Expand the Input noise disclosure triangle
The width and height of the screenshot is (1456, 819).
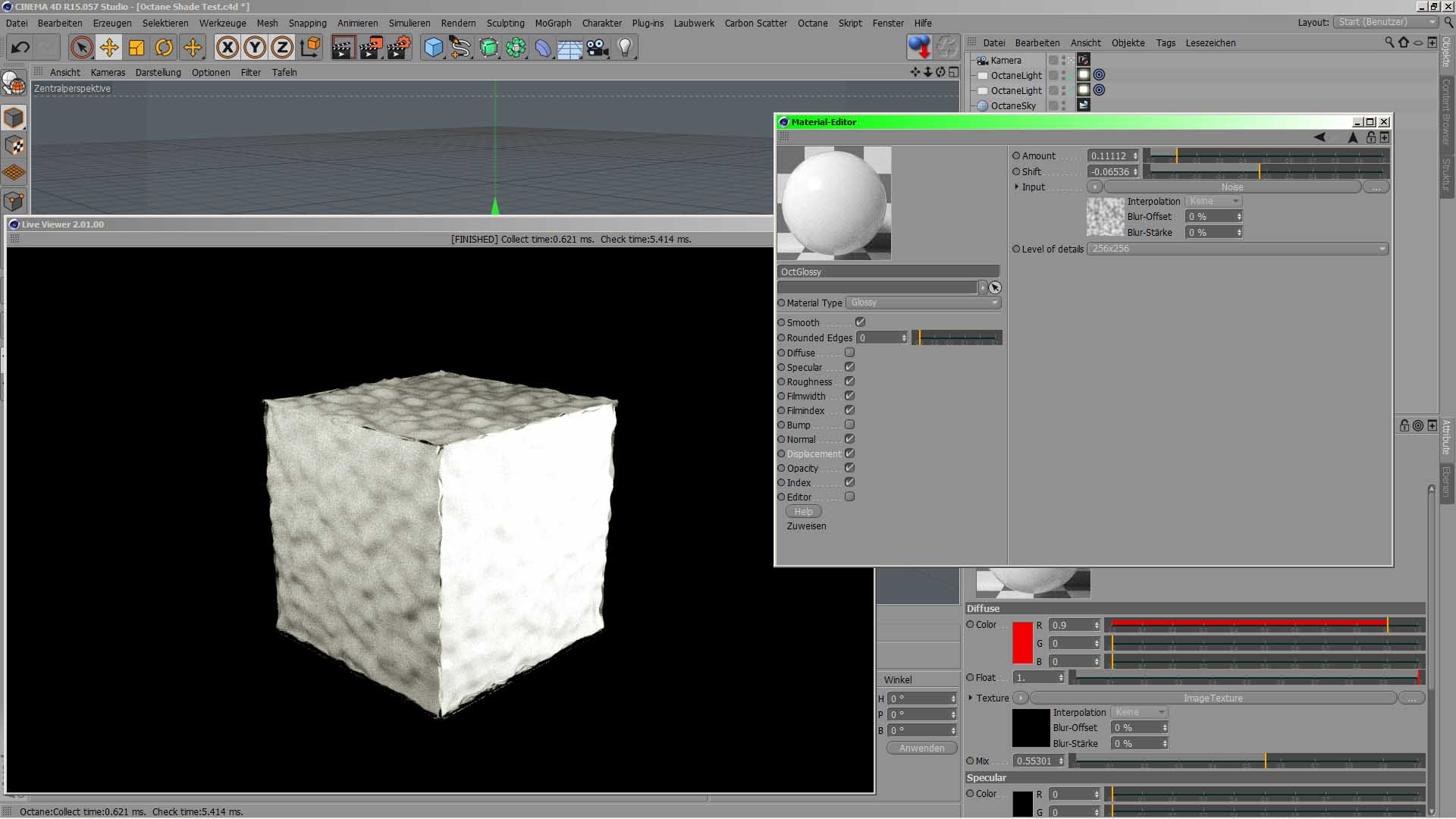click(1016, 187)
